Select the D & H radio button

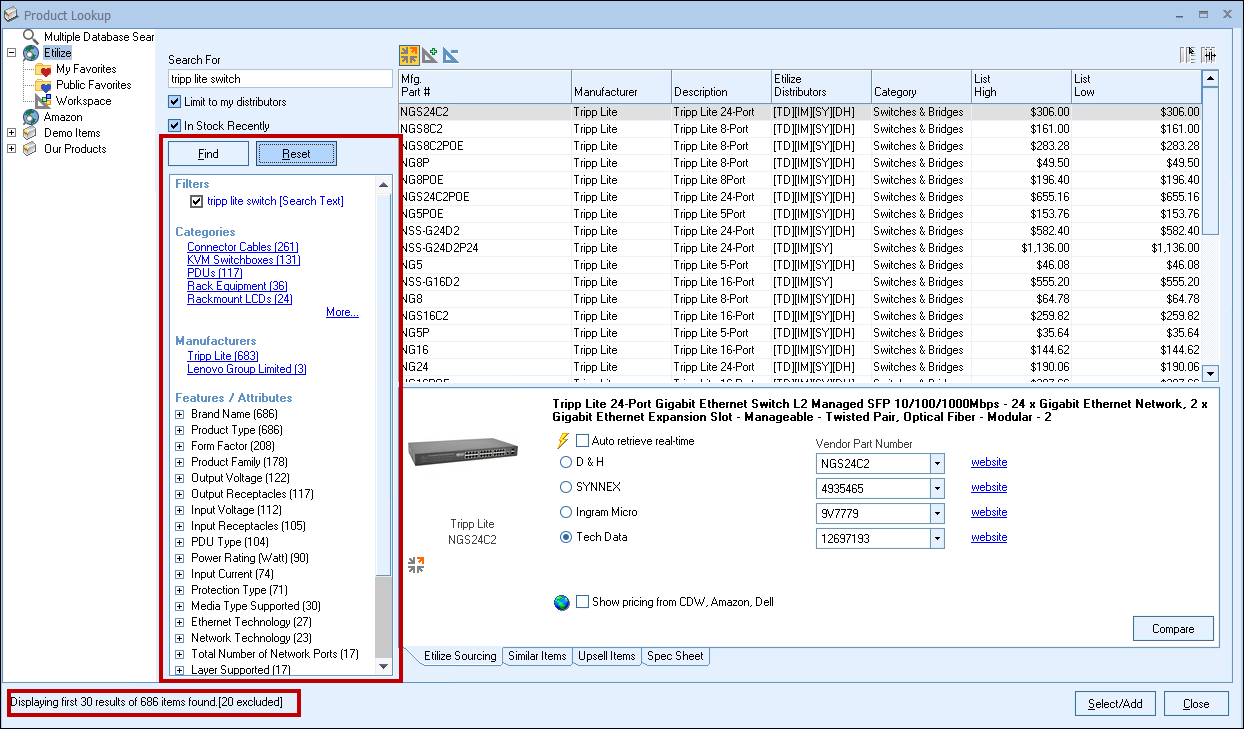tap(566, 462)
